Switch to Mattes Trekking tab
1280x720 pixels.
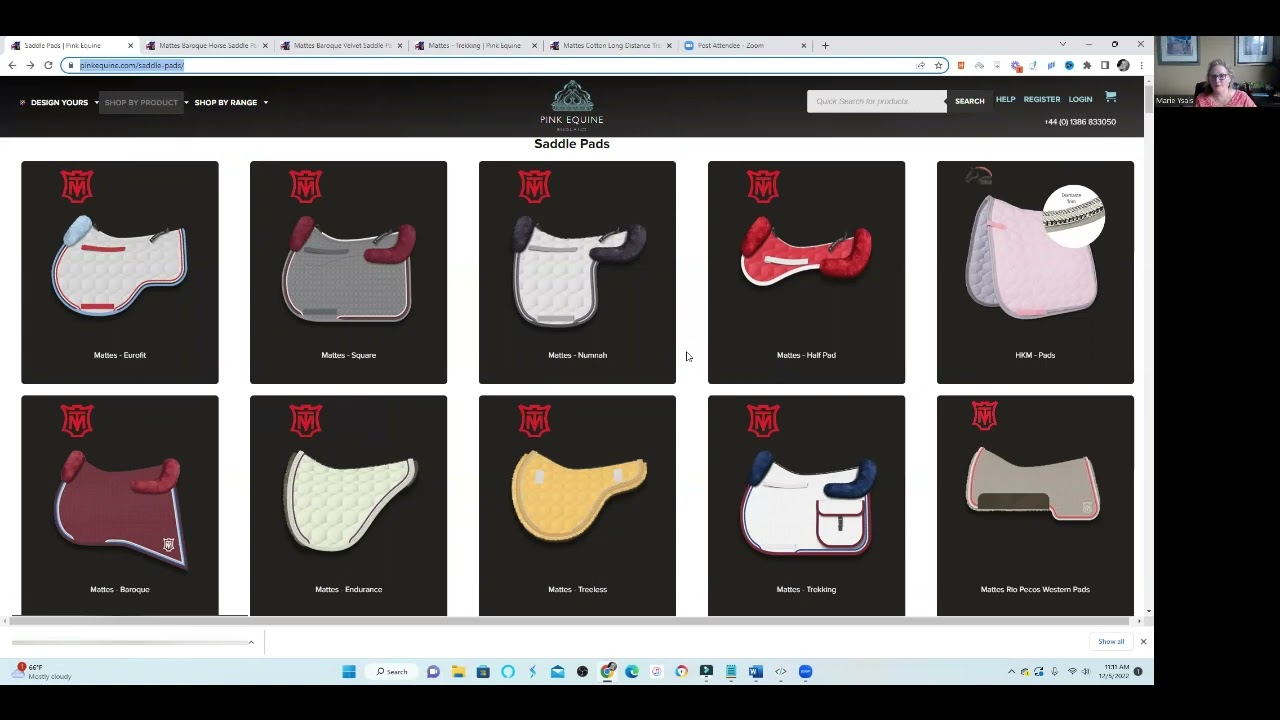click(475, 45)
